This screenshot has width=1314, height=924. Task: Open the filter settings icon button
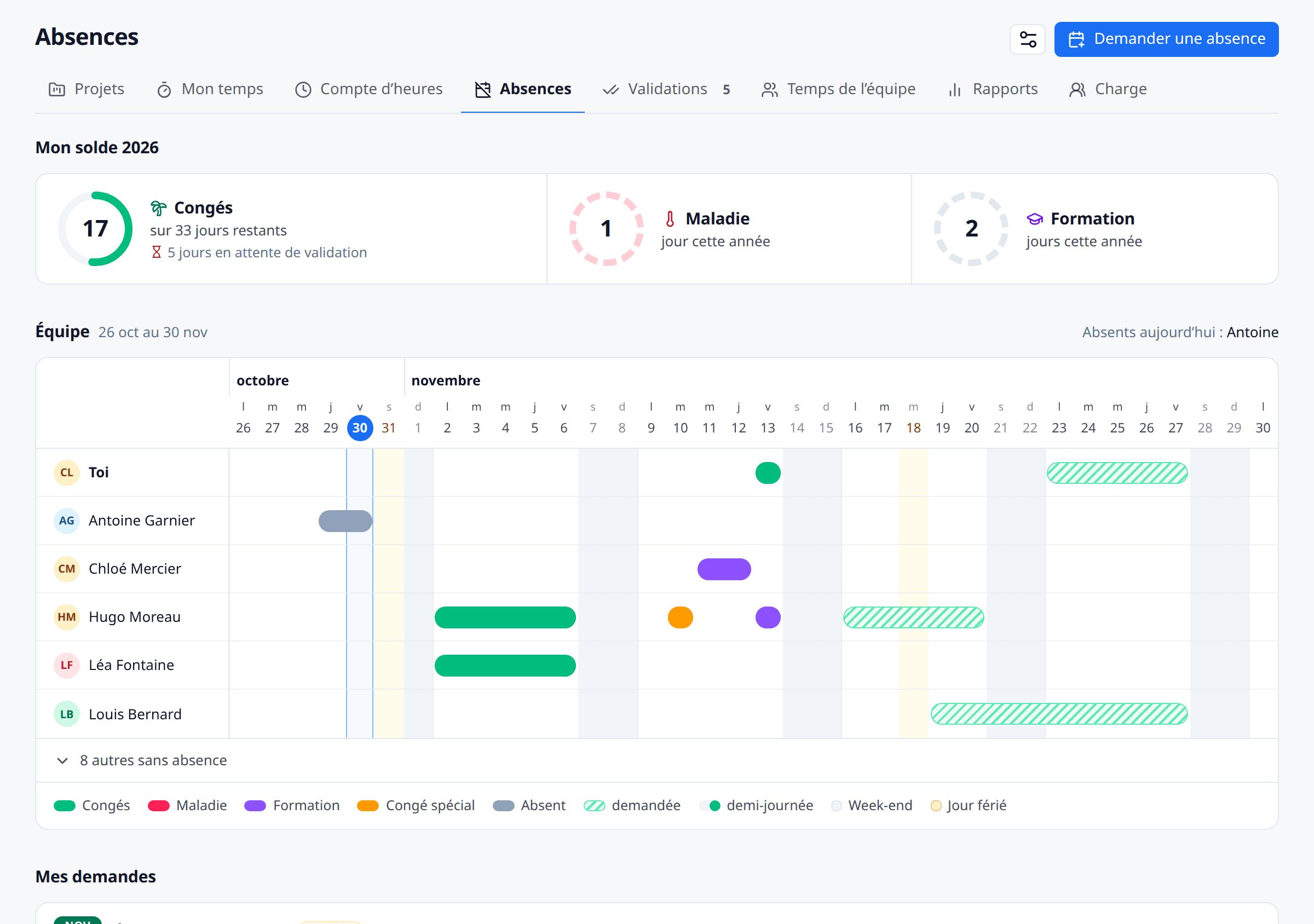point(1027,39)
